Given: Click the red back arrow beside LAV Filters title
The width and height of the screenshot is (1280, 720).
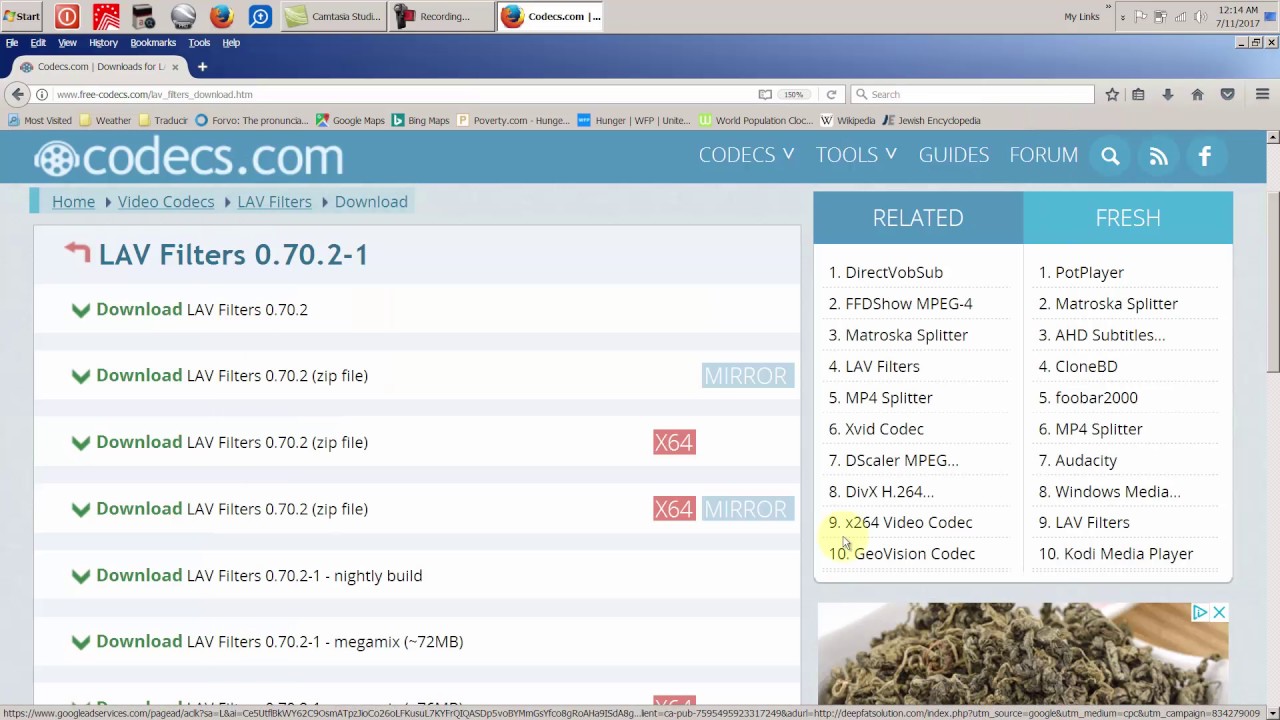Looking at the screenshot, I should coord(77,252).
